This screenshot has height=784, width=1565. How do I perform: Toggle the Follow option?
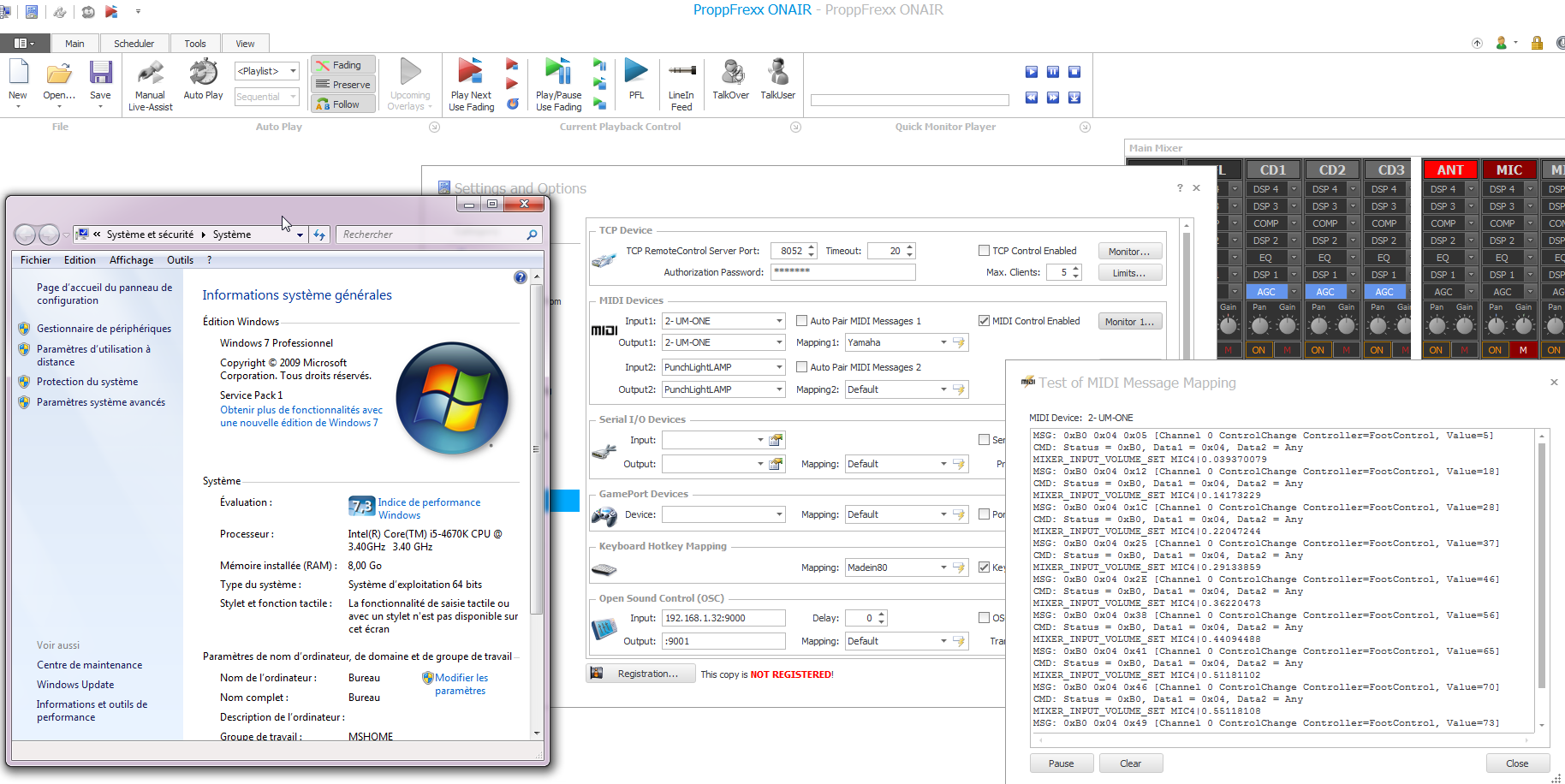[x=342, y=104]
